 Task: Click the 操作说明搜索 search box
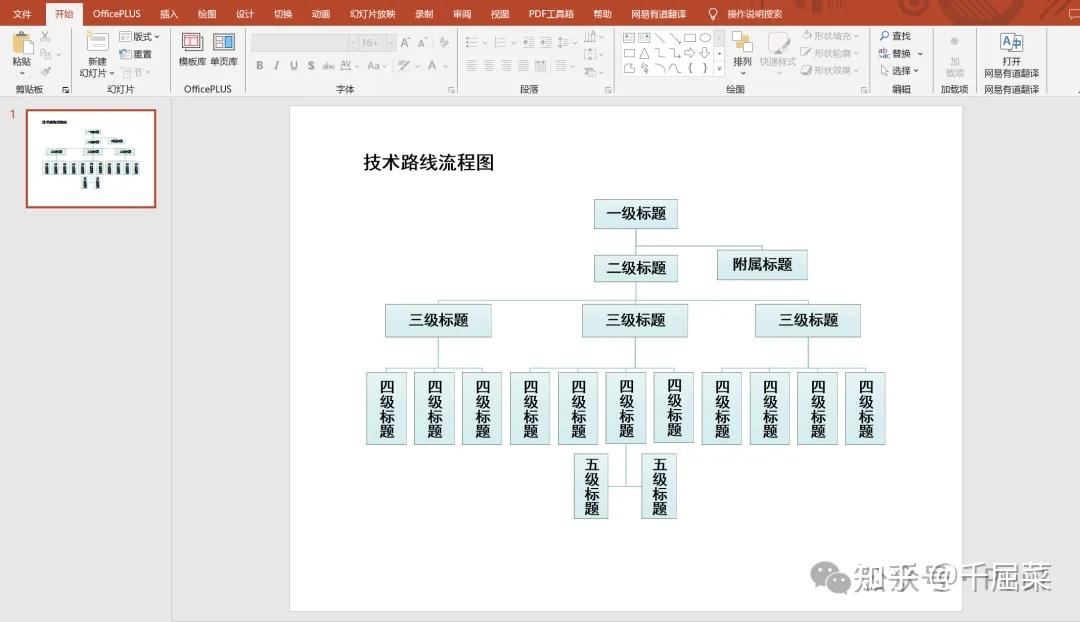pos(754,14)
